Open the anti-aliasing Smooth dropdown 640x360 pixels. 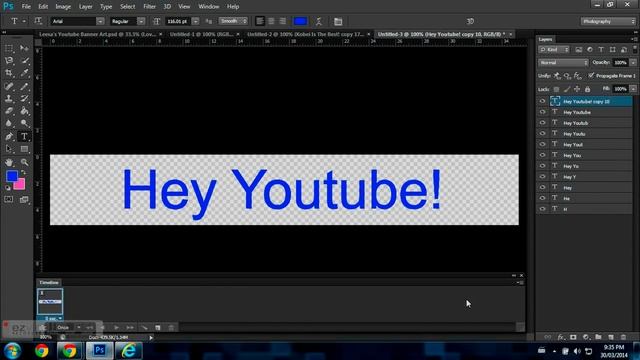tap(233, 21)
